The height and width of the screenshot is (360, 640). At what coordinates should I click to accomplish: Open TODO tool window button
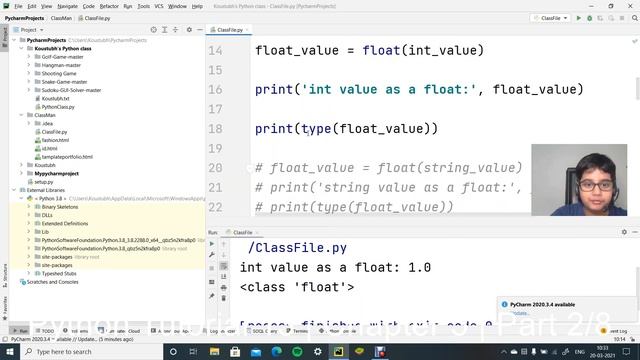[x=45, y=331]
